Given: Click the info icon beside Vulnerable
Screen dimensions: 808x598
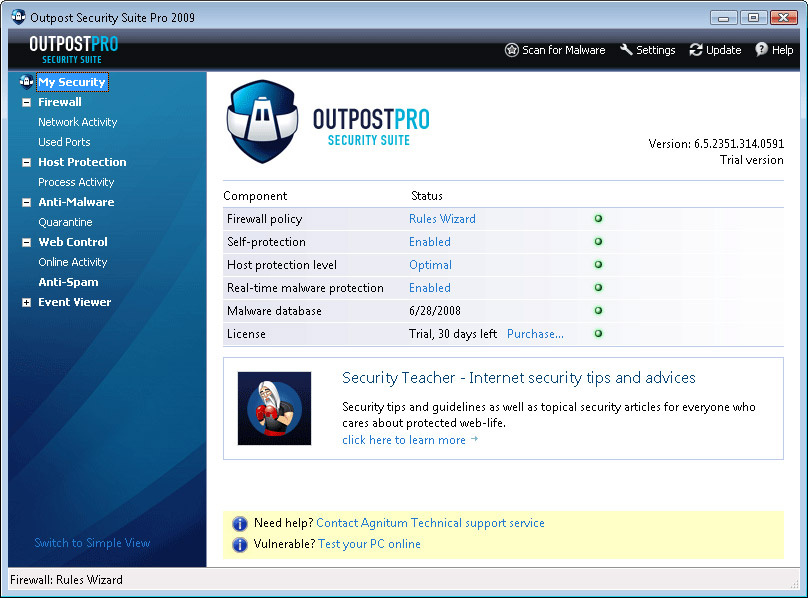Looking at the screenshot, I should [x=240, y=545].
